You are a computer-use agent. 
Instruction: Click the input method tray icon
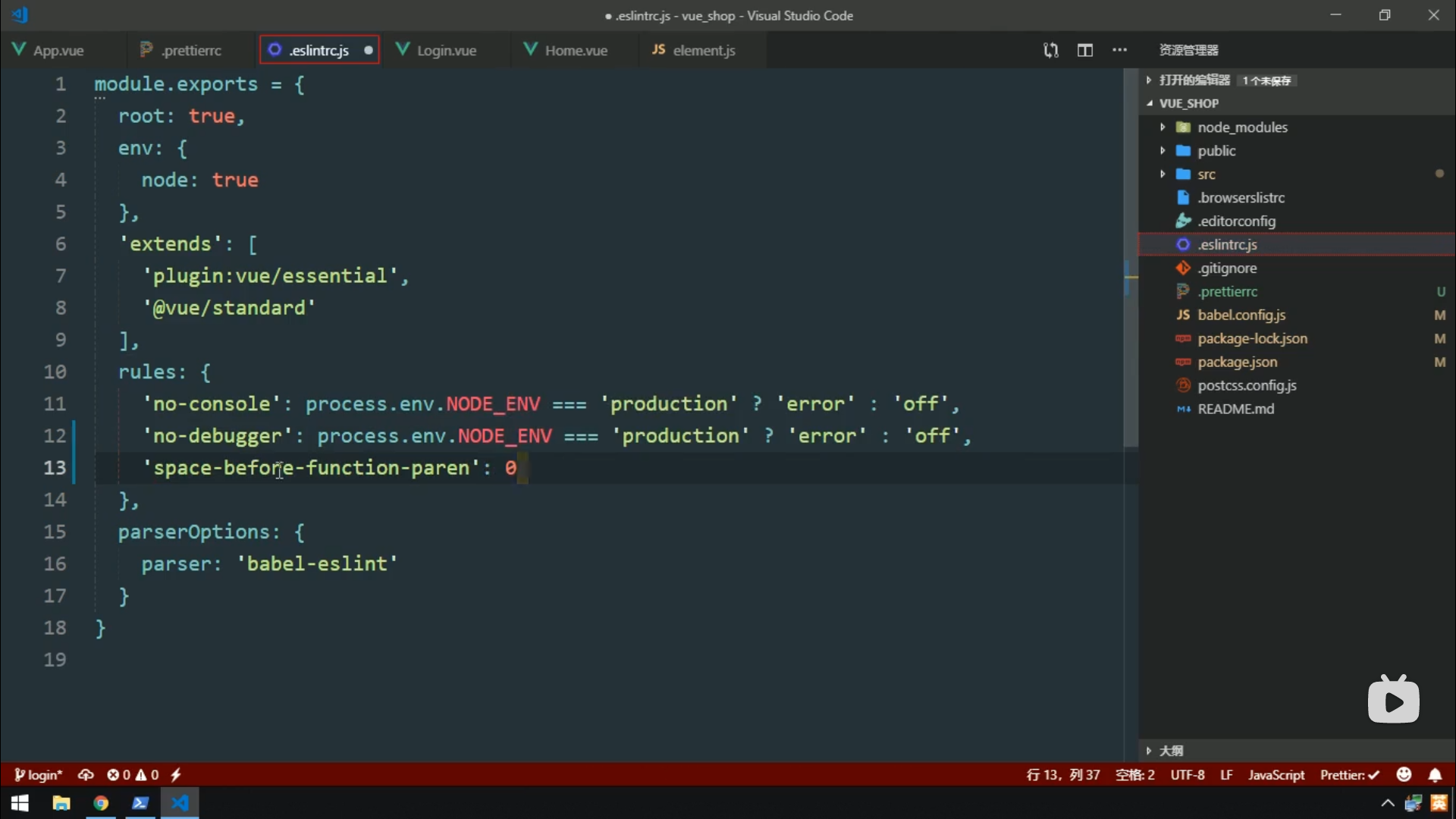tap(1439, 803)
